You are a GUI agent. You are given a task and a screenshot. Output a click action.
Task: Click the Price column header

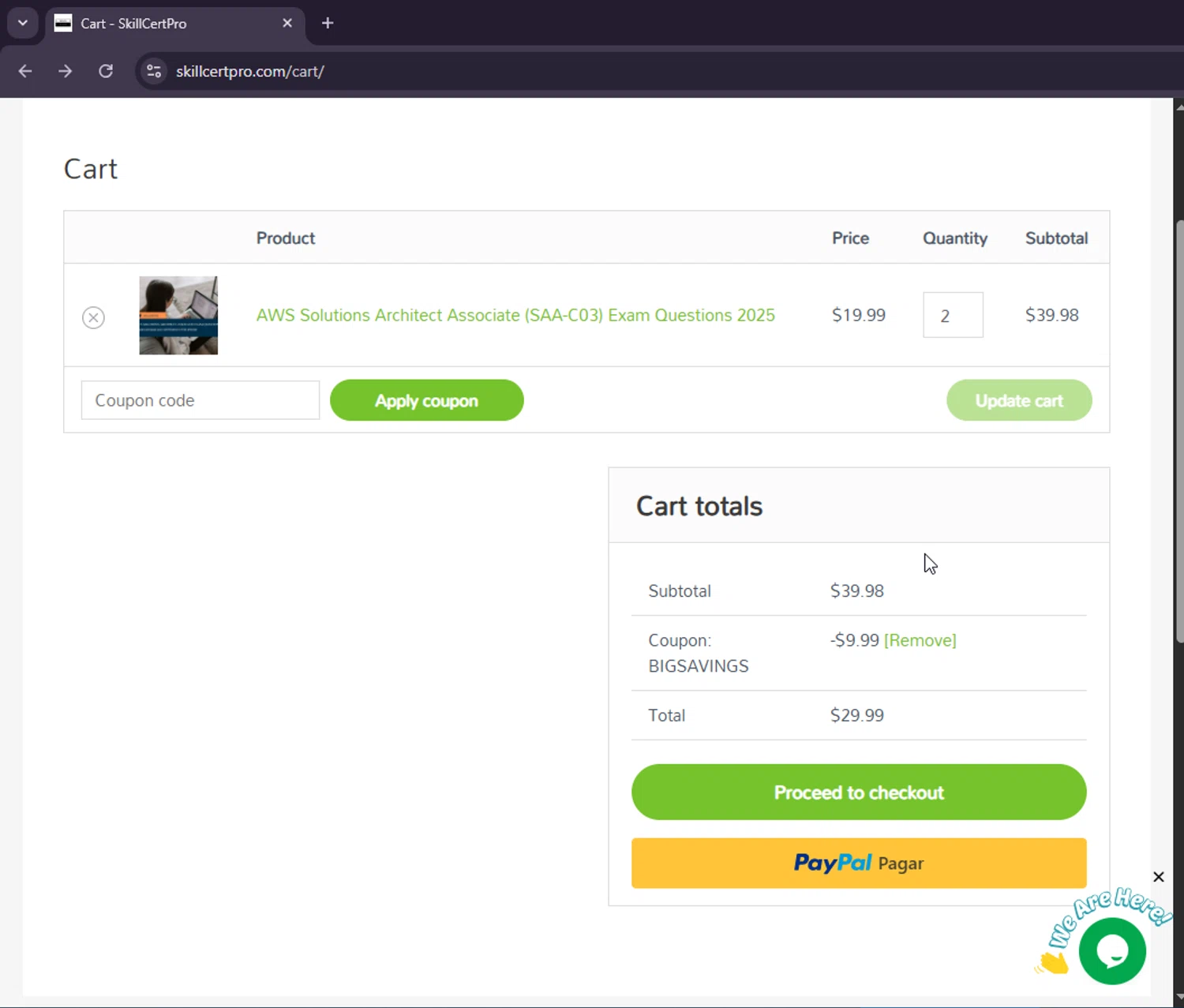point(850,238)
